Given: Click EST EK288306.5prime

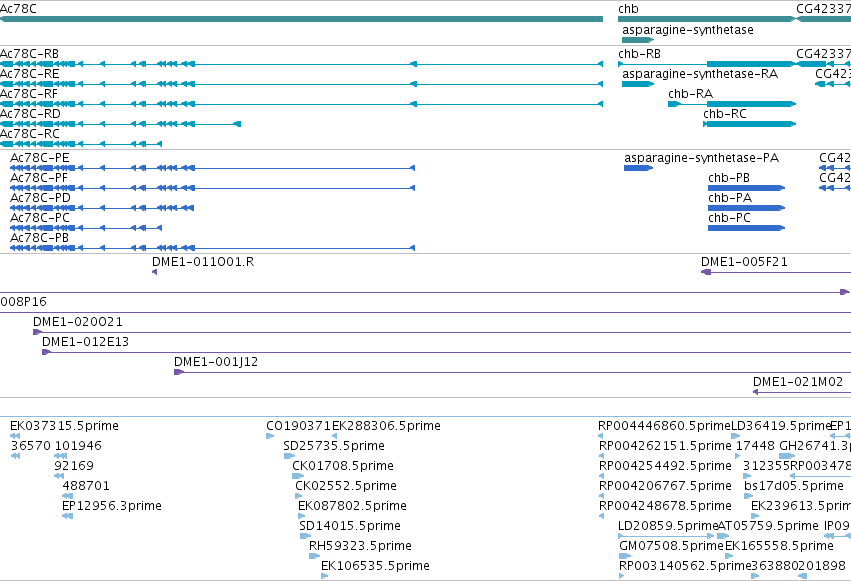Looking at the screenshot, I should [x=334, y=436].
